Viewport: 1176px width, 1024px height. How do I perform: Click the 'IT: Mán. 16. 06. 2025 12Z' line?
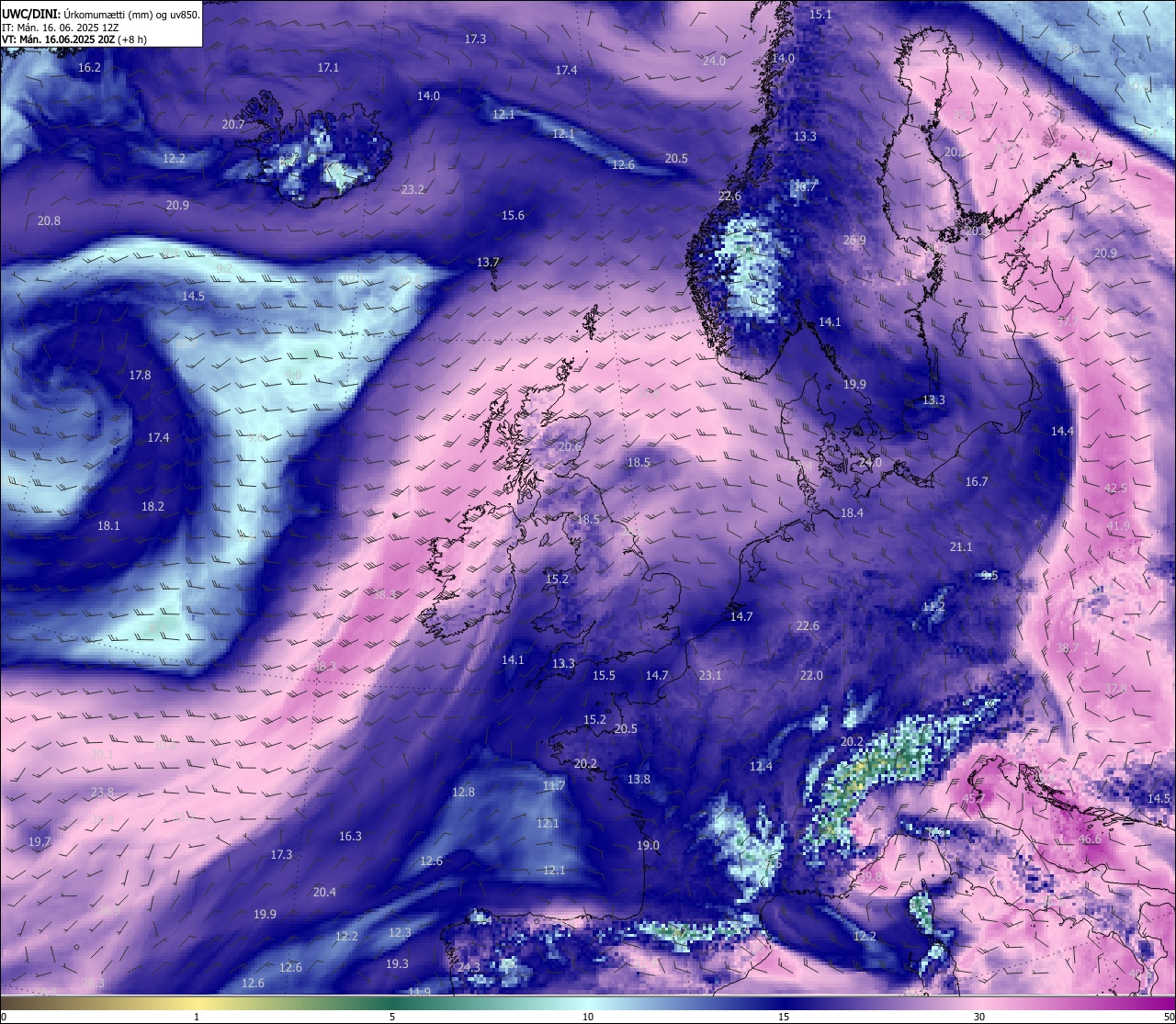(62, 28)
